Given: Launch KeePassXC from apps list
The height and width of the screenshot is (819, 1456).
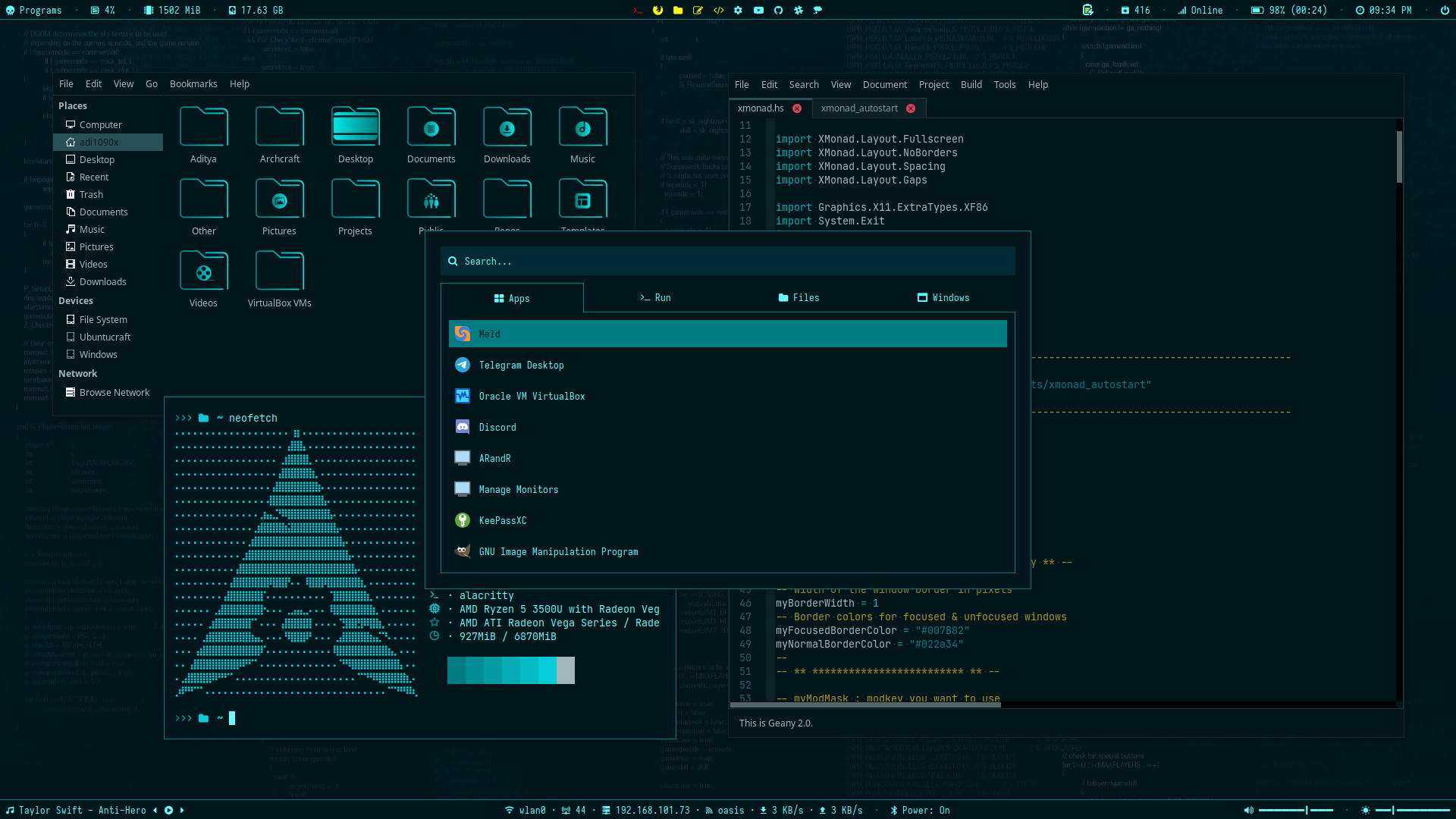Looking at the screenshot, I should (x=502, y=520).
